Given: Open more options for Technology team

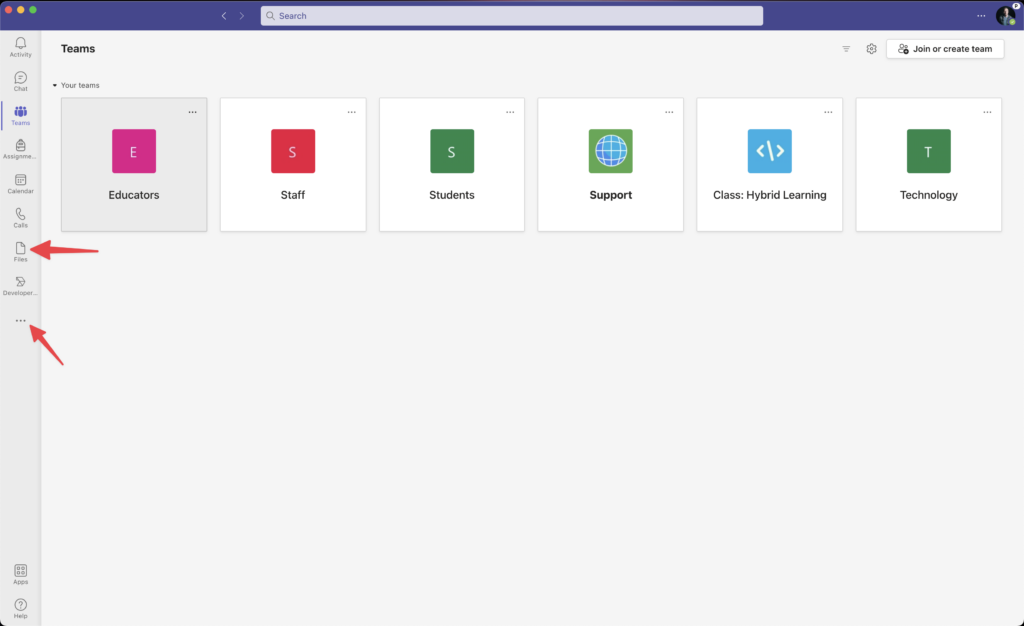Looking at the screenshot, I should coord(987,112).
